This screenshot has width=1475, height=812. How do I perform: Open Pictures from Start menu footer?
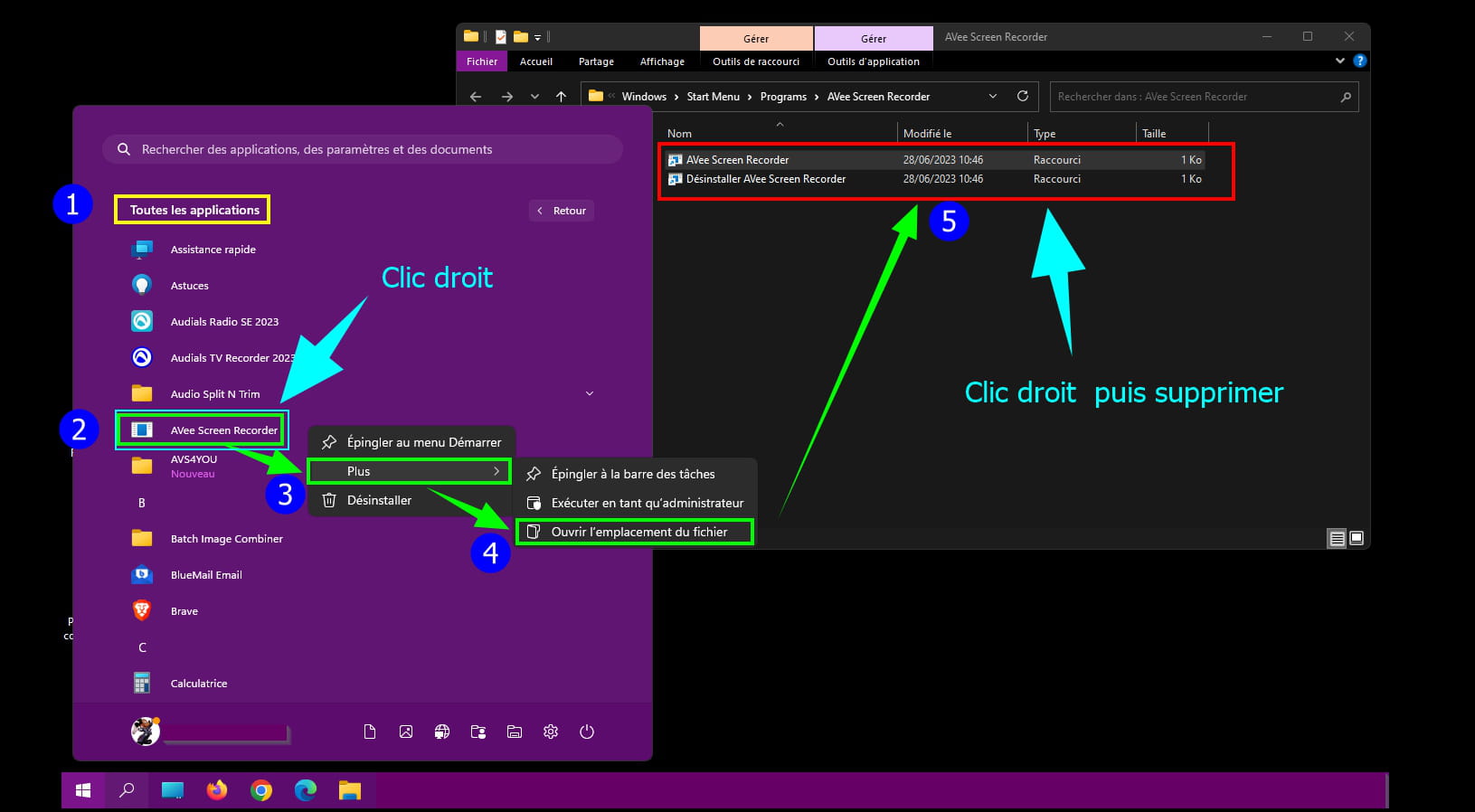[x=406, y=732]
